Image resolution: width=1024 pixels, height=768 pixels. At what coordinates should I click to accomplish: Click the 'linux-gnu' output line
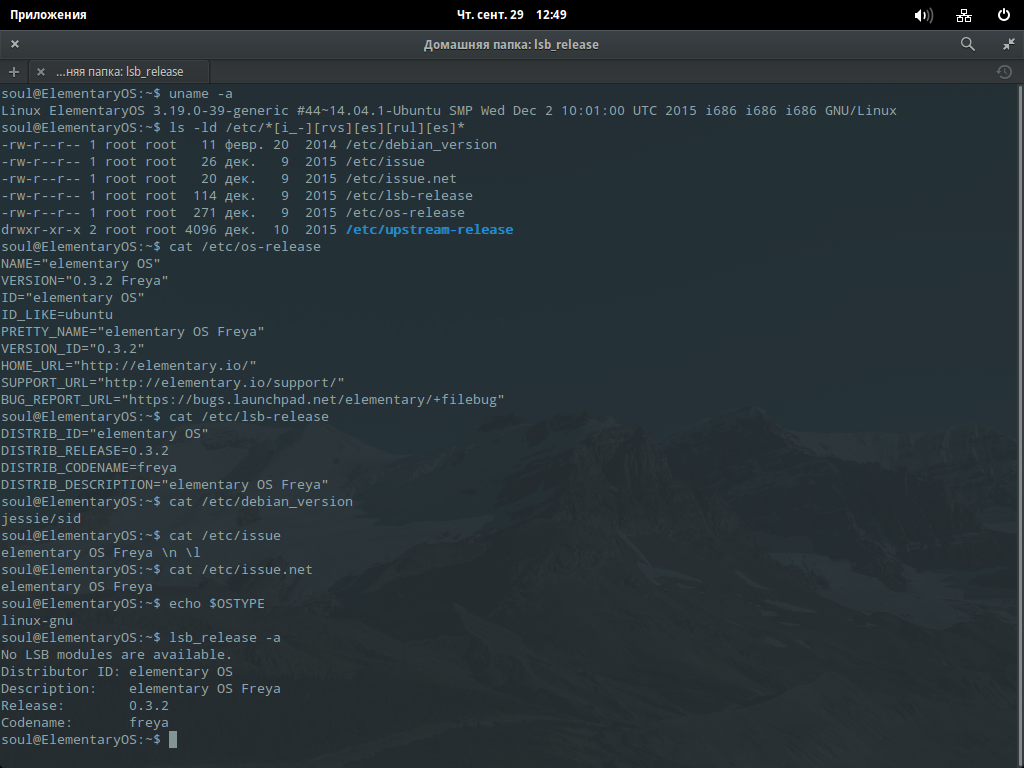37,620
